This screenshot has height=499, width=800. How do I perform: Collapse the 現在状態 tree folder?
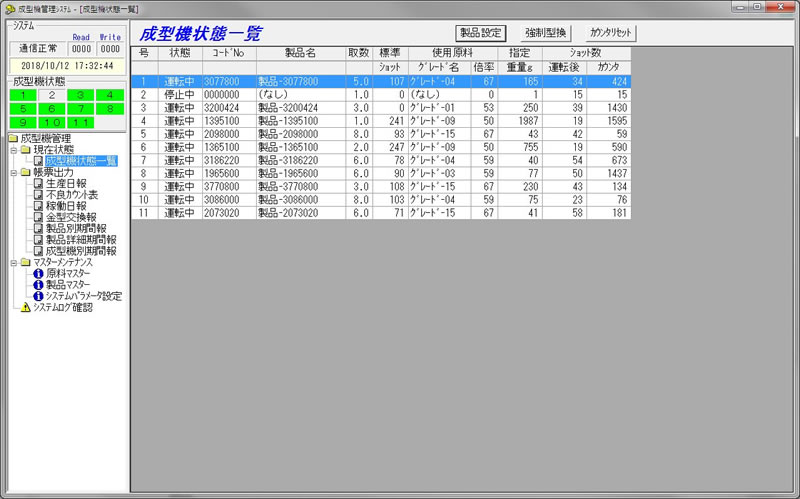coord(12,149)
